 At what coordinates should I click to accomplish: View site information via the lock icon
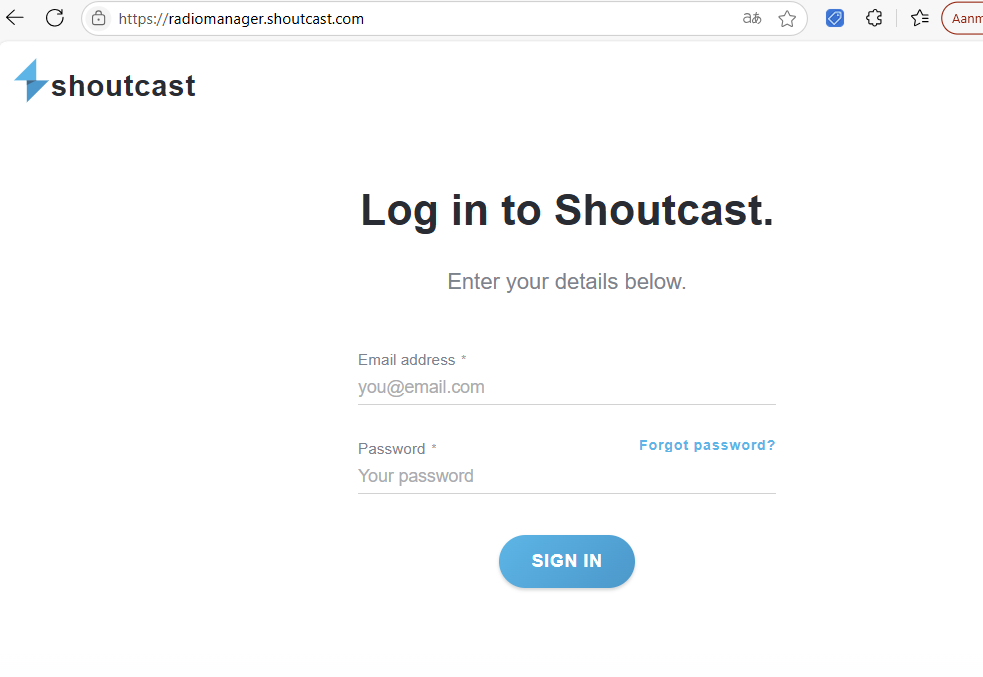coord(98,19)
